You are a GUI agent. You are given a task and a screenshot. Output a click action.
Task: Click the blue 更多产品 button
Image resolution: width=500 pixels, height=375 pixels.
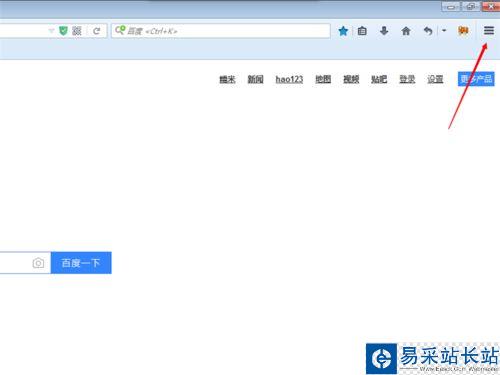tap(476, 79)
